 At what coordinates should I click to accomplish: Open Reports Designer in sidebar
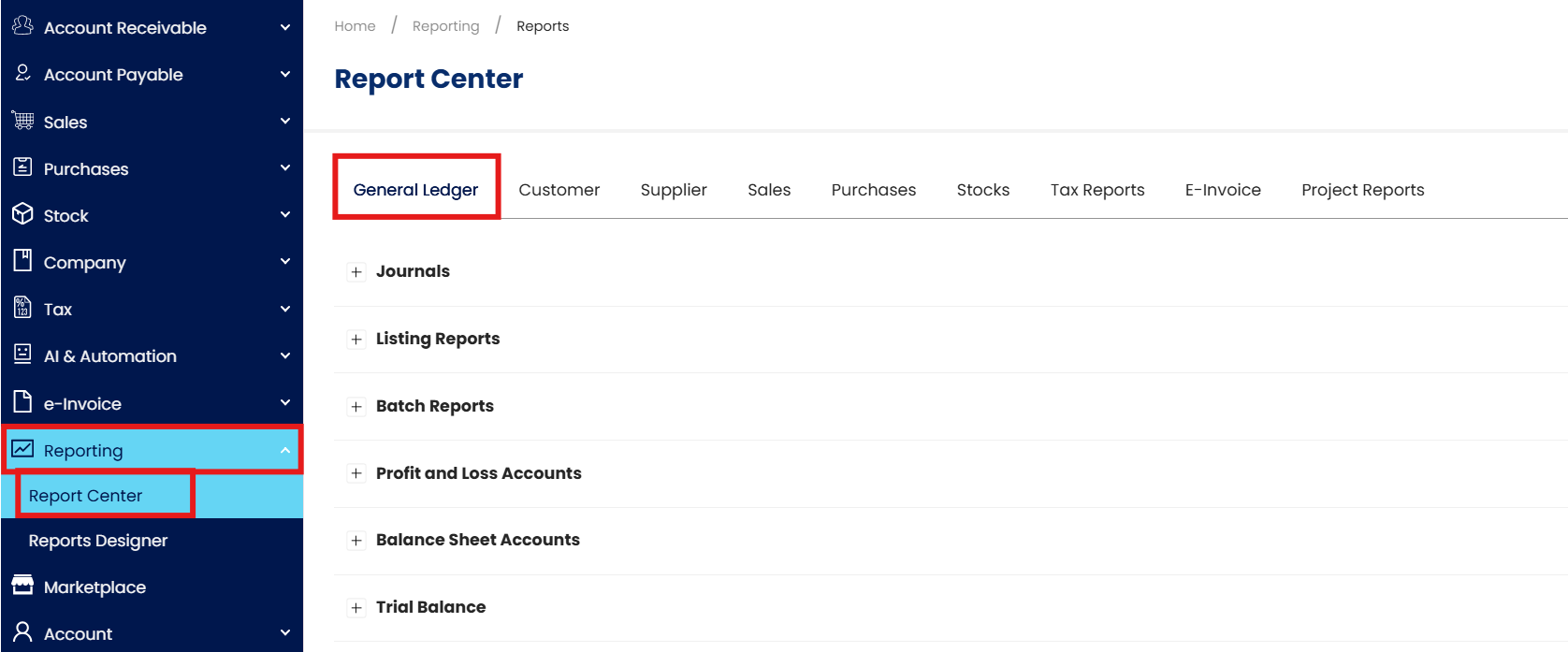point(98,541)
